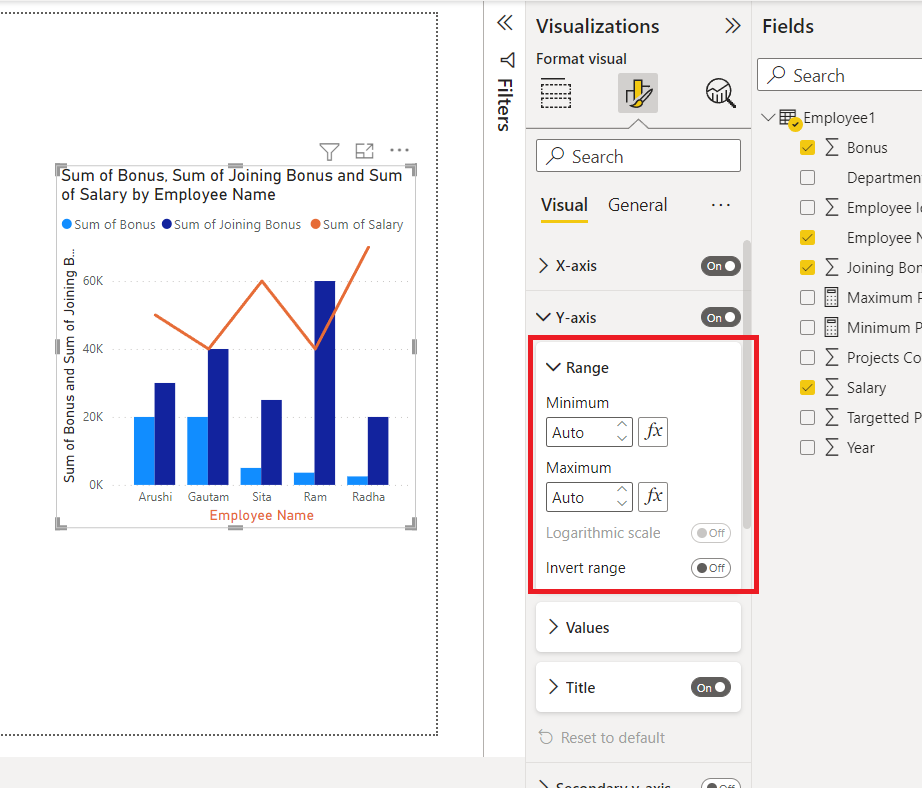Toggle the Y-axis switch off

tap(720, 318)
